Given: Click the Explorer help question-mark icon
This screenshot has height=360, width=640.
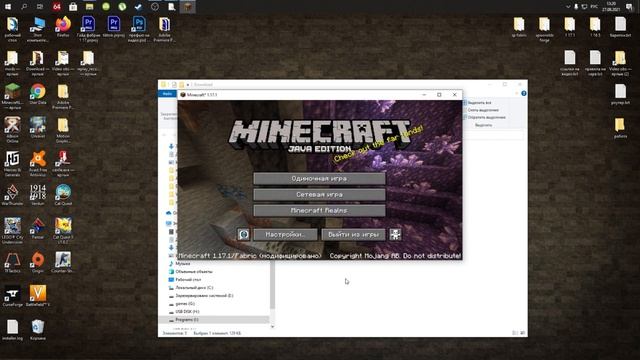Looking at the screenshot, I should [524, 93].
